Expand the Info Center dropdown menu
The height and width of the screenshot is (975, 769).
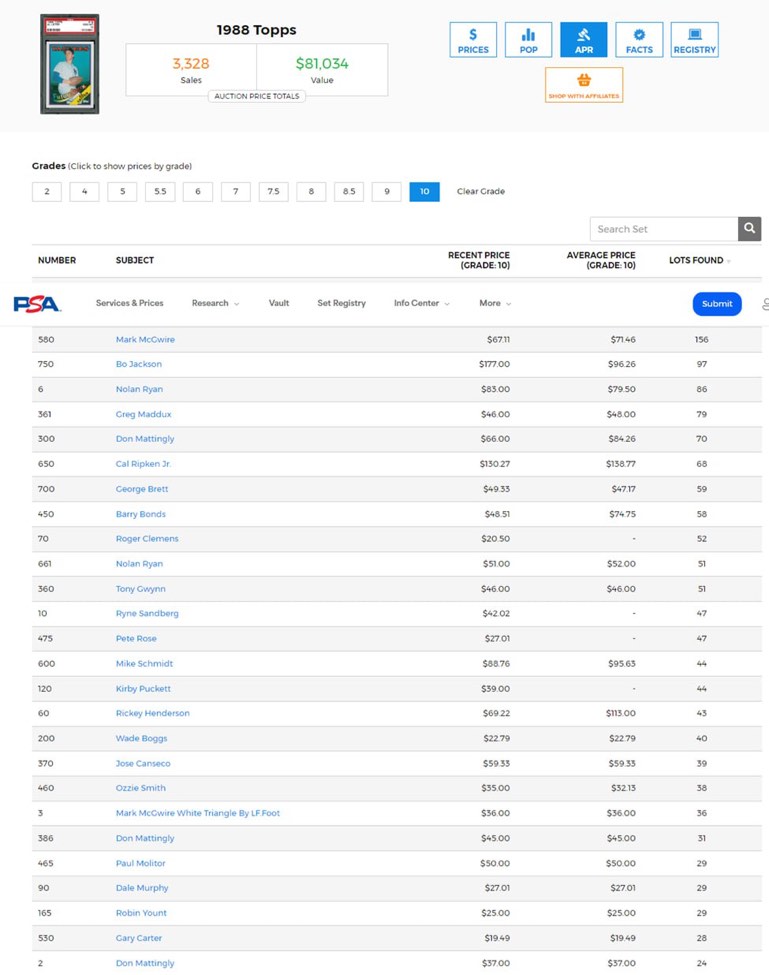coord(421,303)
